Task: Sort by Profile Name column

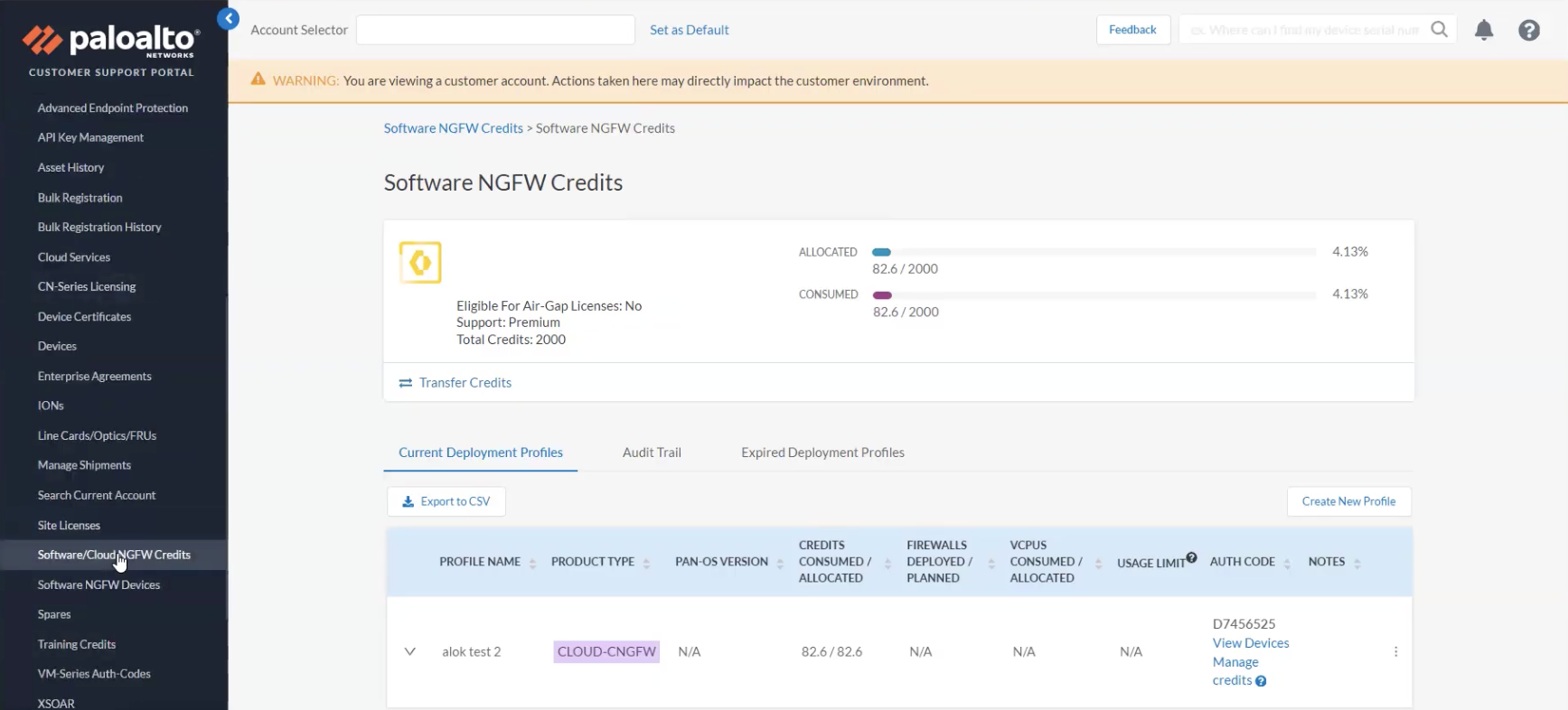Action: tap(532, 563)
